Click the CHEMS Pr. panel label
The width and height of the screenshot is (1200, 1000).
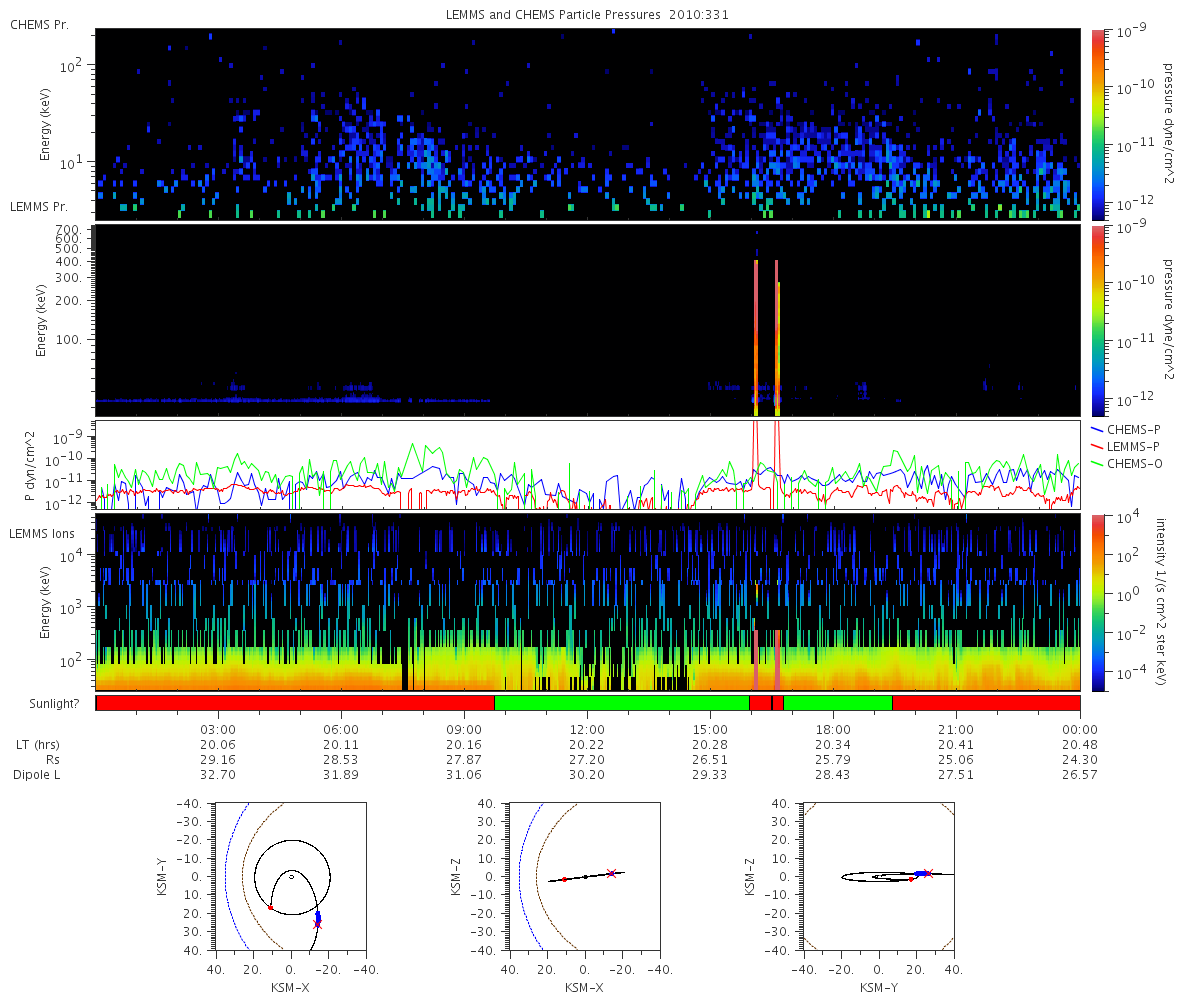coord(40,23)
